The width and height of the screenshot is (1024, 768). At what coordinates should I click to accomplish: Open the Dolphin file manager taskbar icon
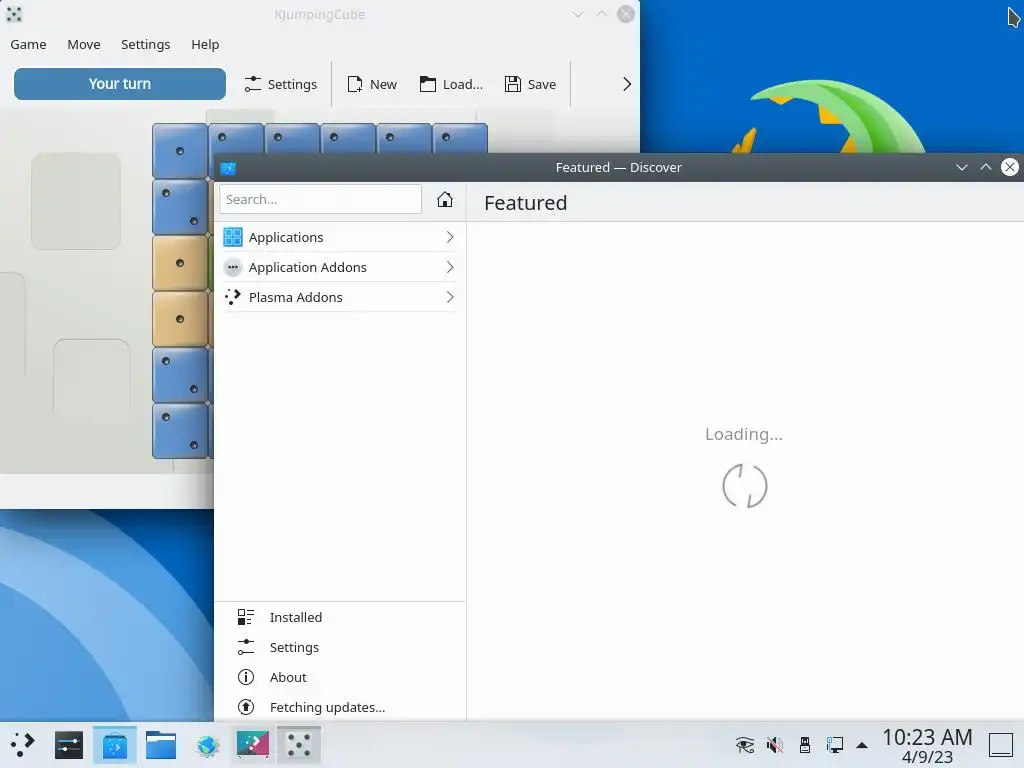[161, 744]
